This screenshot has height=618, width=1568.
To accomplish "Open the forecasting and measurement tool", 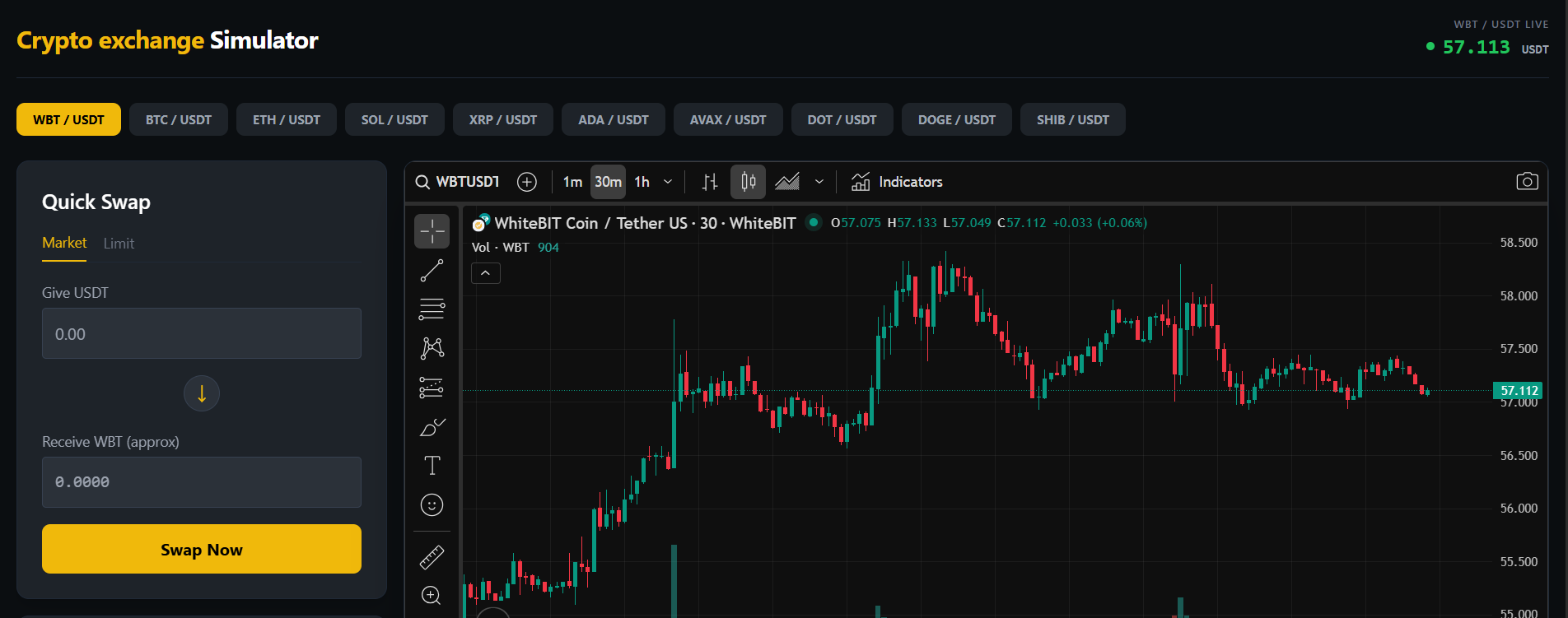I will tap(432, 387).
